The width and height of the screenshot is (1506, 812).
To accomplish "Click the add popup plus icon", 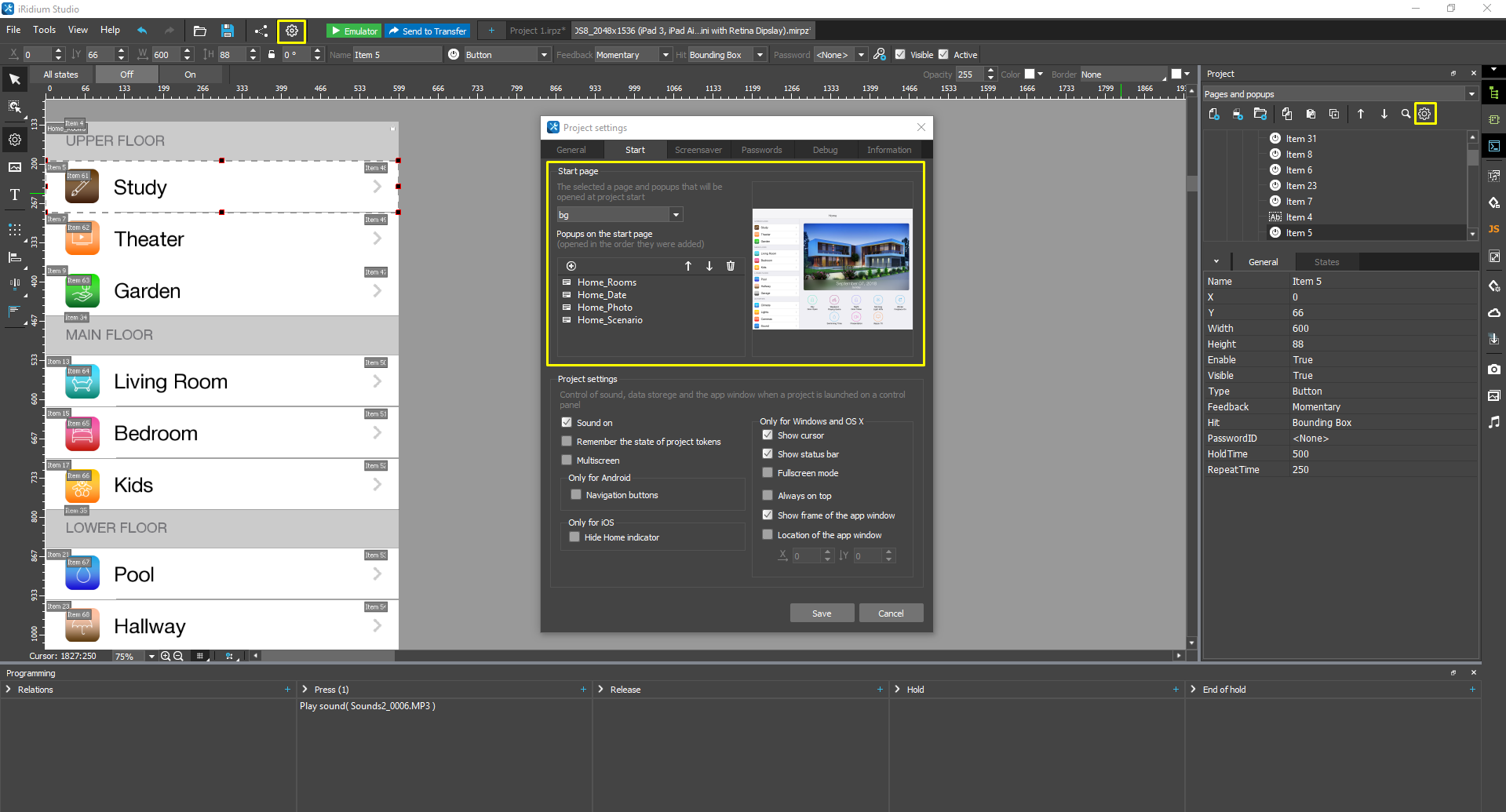I will click(571, 266).
